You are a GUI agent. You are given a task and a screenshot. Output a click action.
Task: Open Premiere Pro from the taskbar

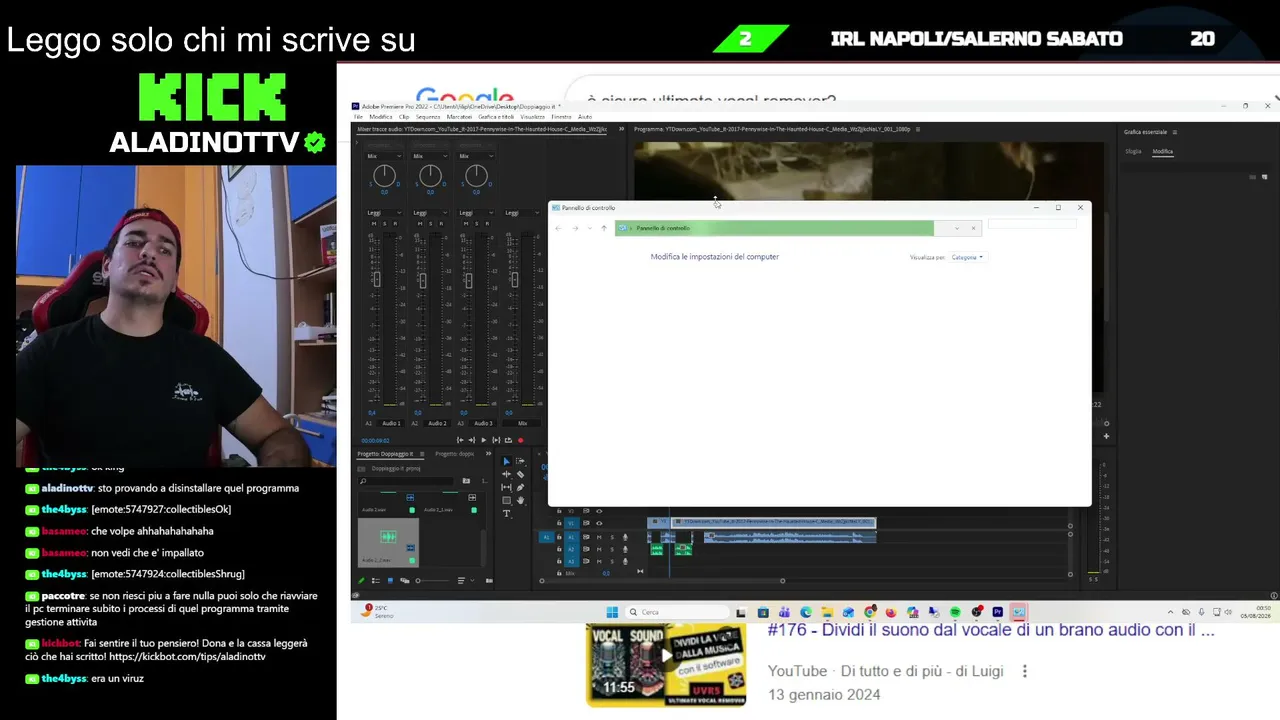(x=997, y=612)
